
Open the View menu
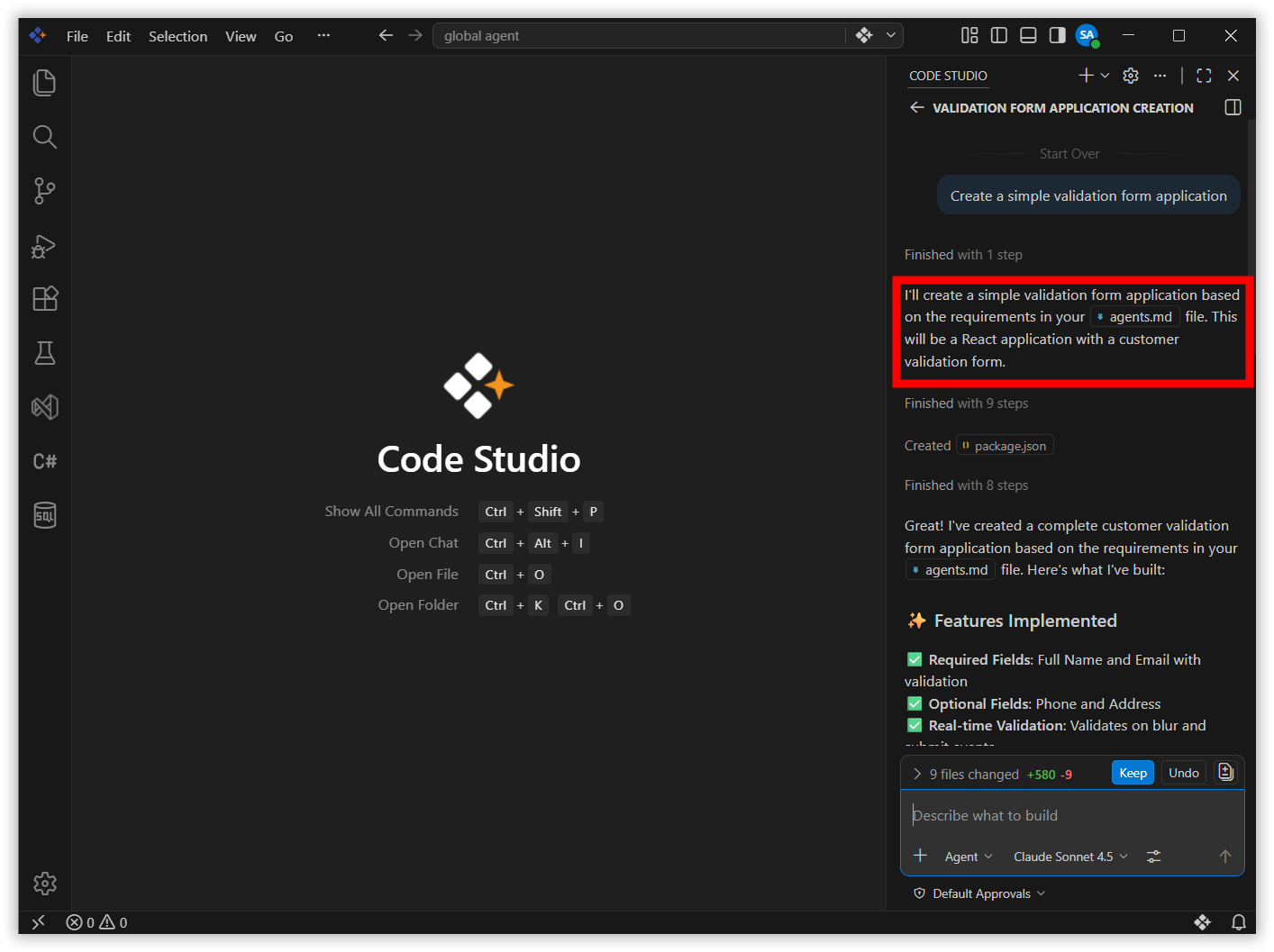coord(241,36)
